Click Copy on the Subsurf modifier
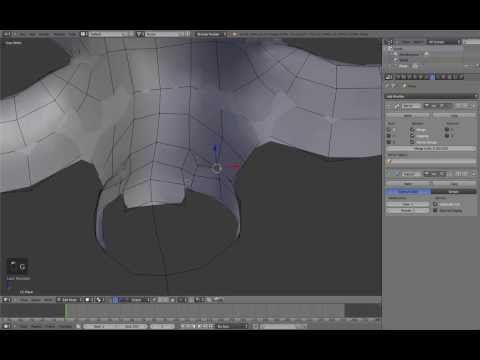 point(454,184)
